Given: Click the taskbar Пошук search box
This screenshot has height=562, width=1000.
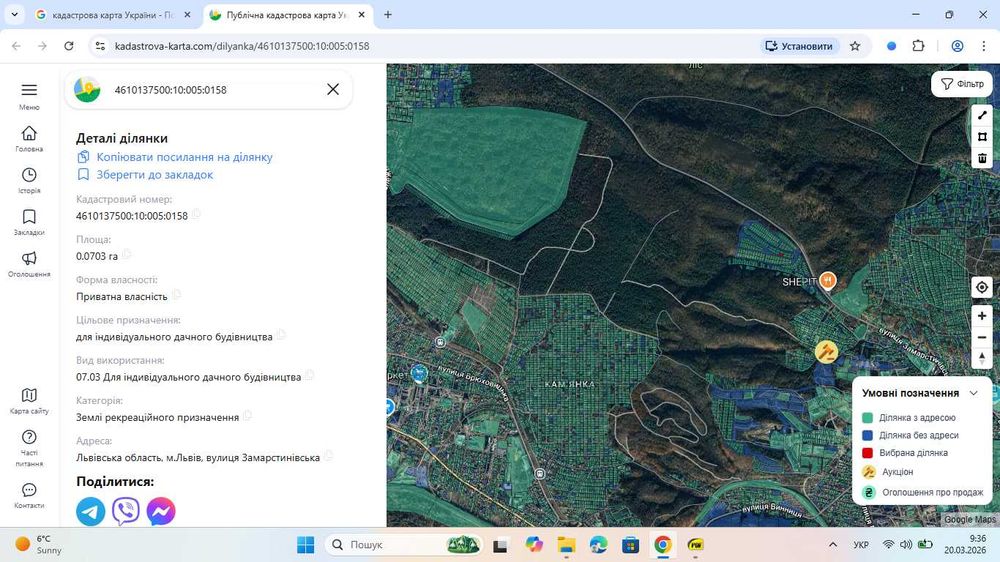Looking at the screenshot, I should click(x=405, y=545).
